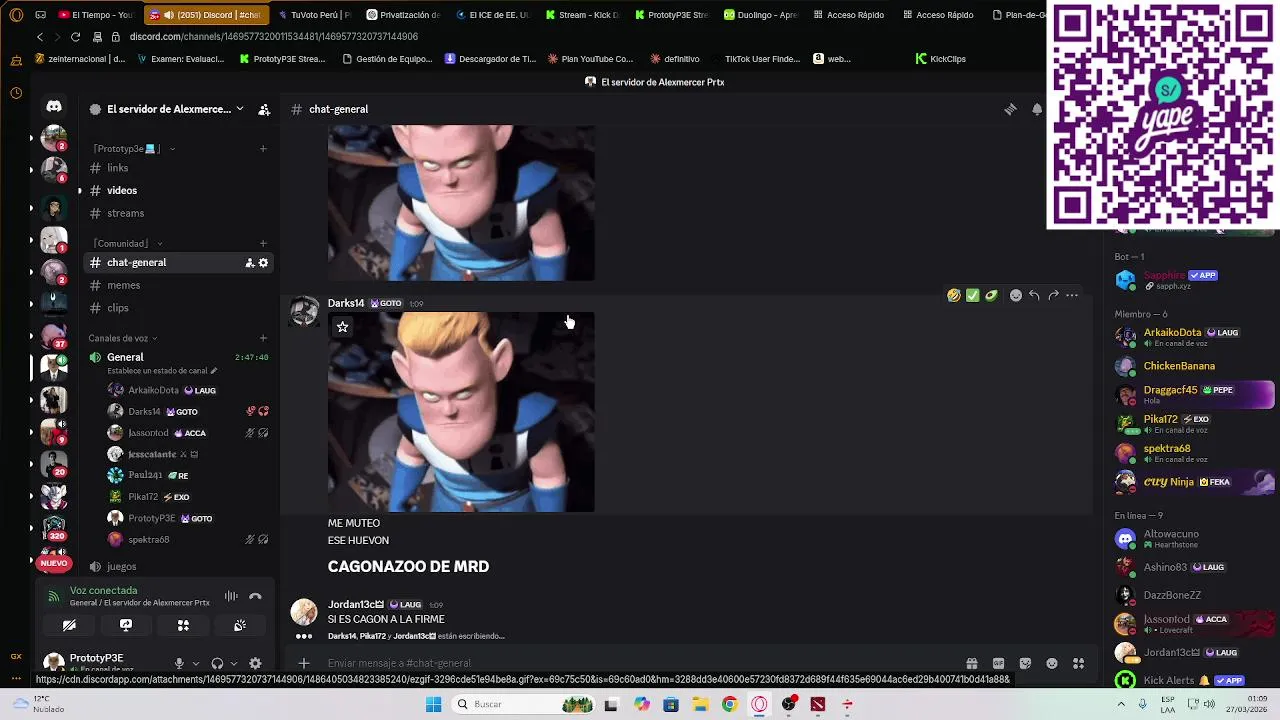
Task: Open Jordan13c username profile in chat
Action: click(355, 604)
